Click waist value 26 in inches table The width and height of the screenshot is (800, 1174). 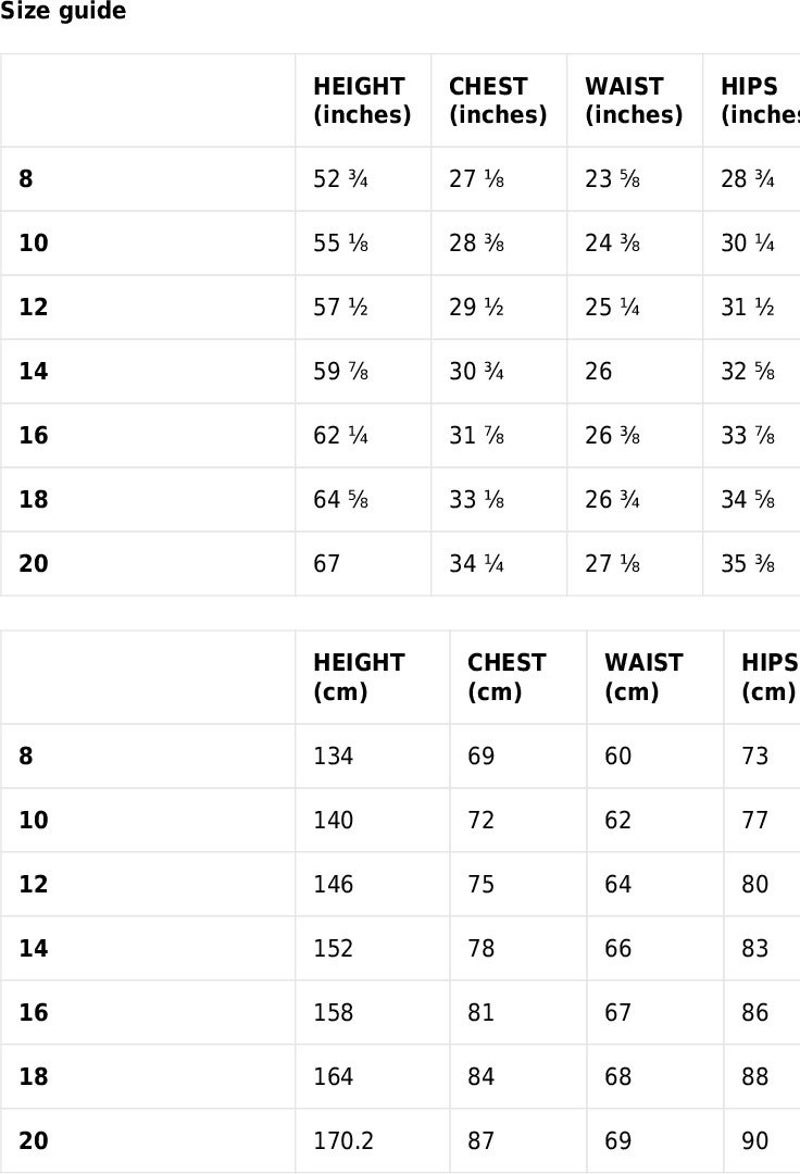pyautogui.click(x=599, y=371)
